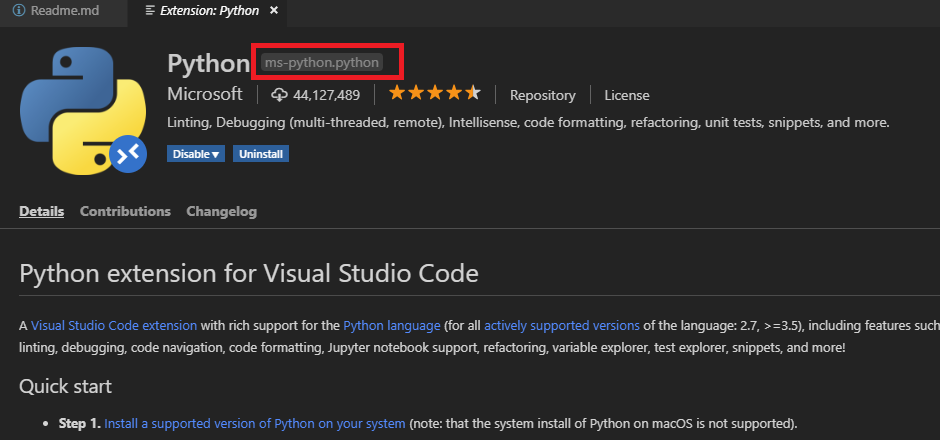Viewport: 940px width, 440px height.
Task: Switch to the Contributions tab
Action: (x=125, y=212)
